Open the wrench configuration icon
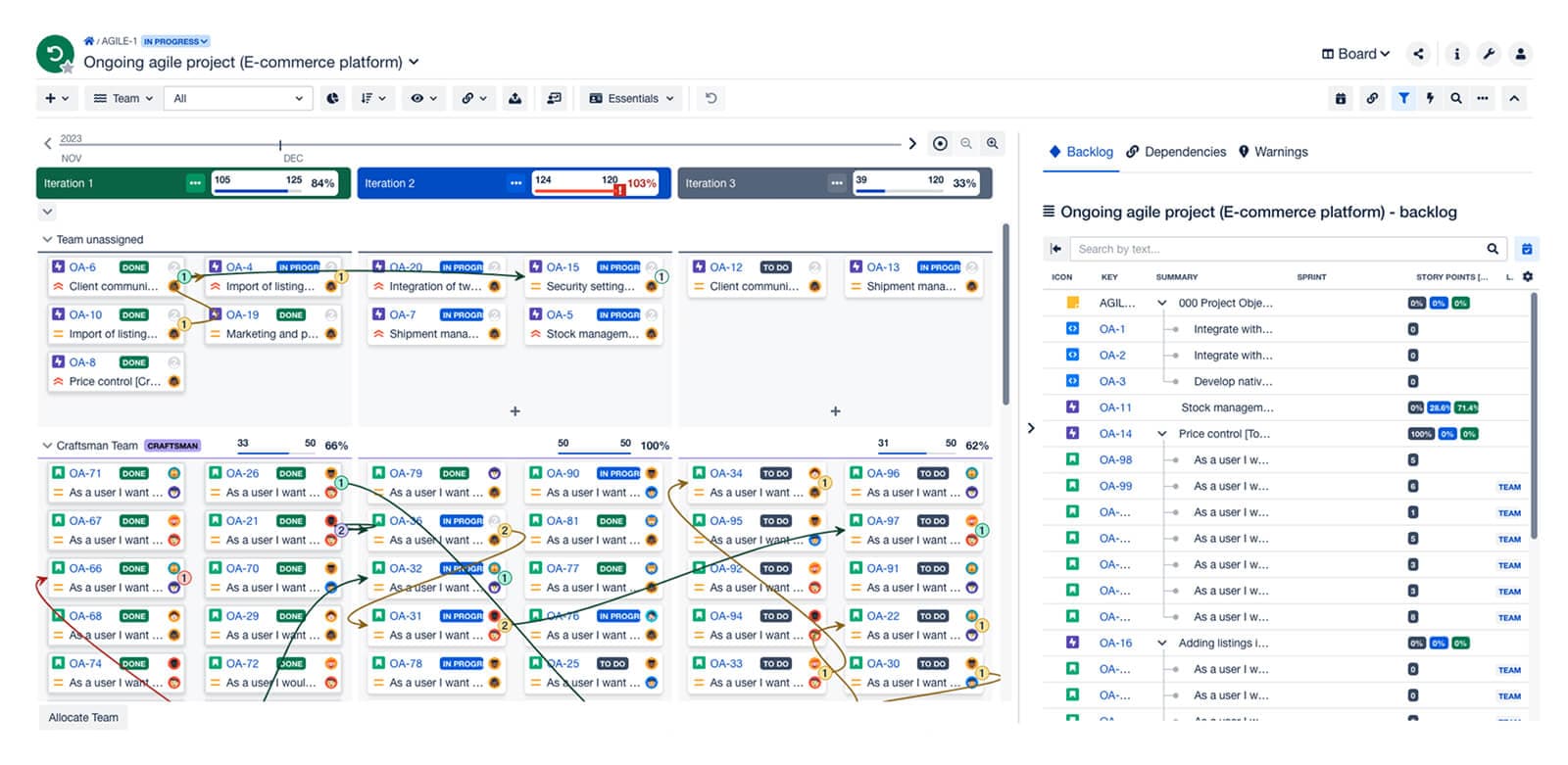The width and height of the screenshot is (1568, 765). coord(1489,54)
